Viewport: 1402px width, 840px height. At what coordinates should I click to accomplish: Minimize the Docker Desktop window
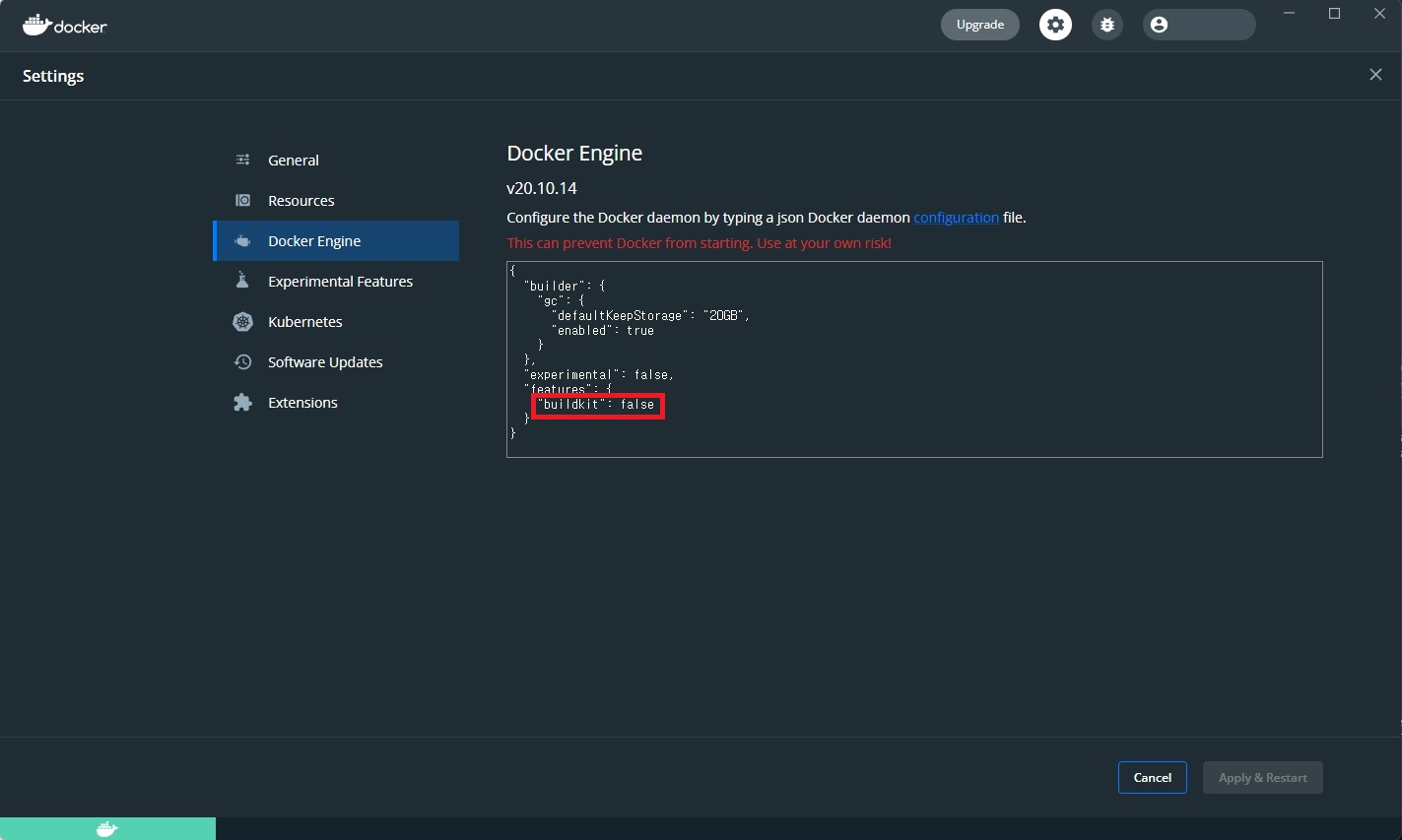click(1290, 13)
